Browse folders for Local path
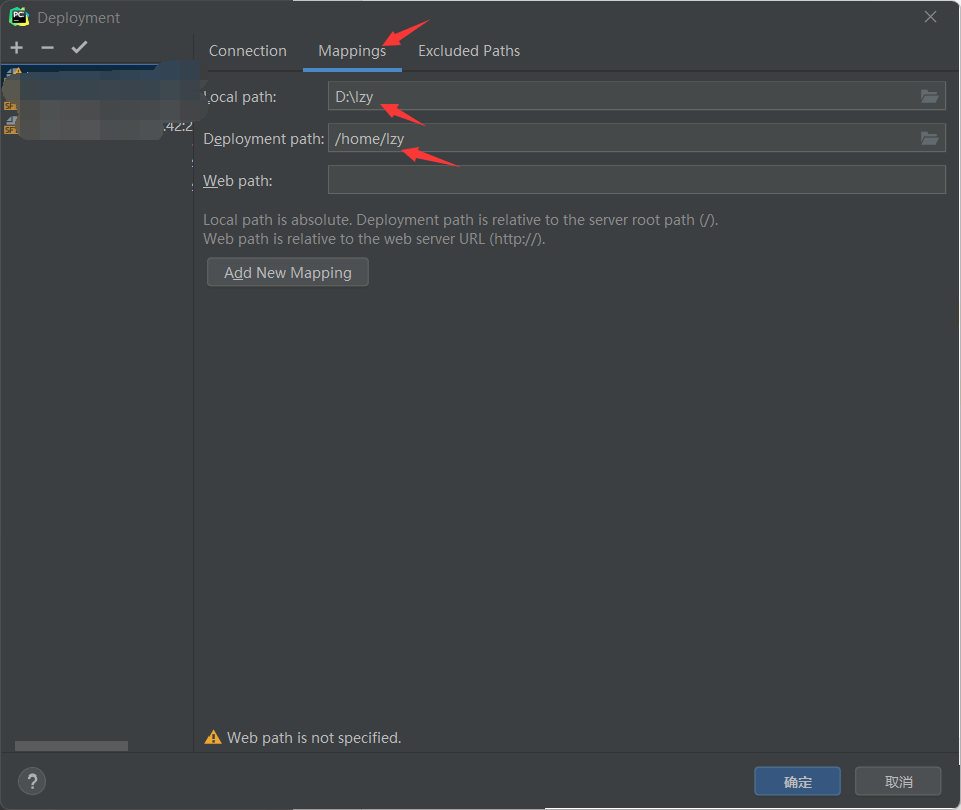Image resolution: width=961 pixels, height=810 pixels. pyautogui.click(x=929, y=96)
